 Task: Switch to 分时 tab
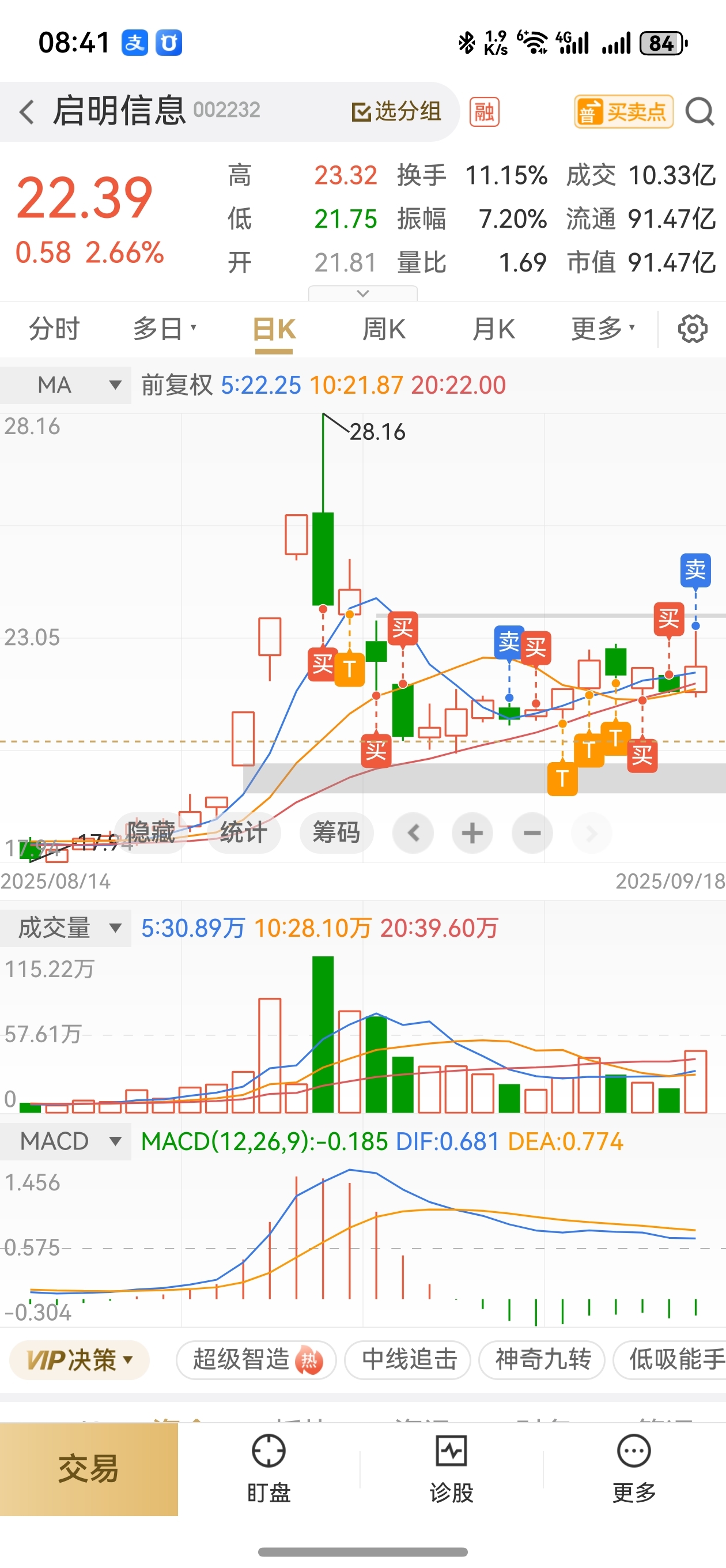54,329
